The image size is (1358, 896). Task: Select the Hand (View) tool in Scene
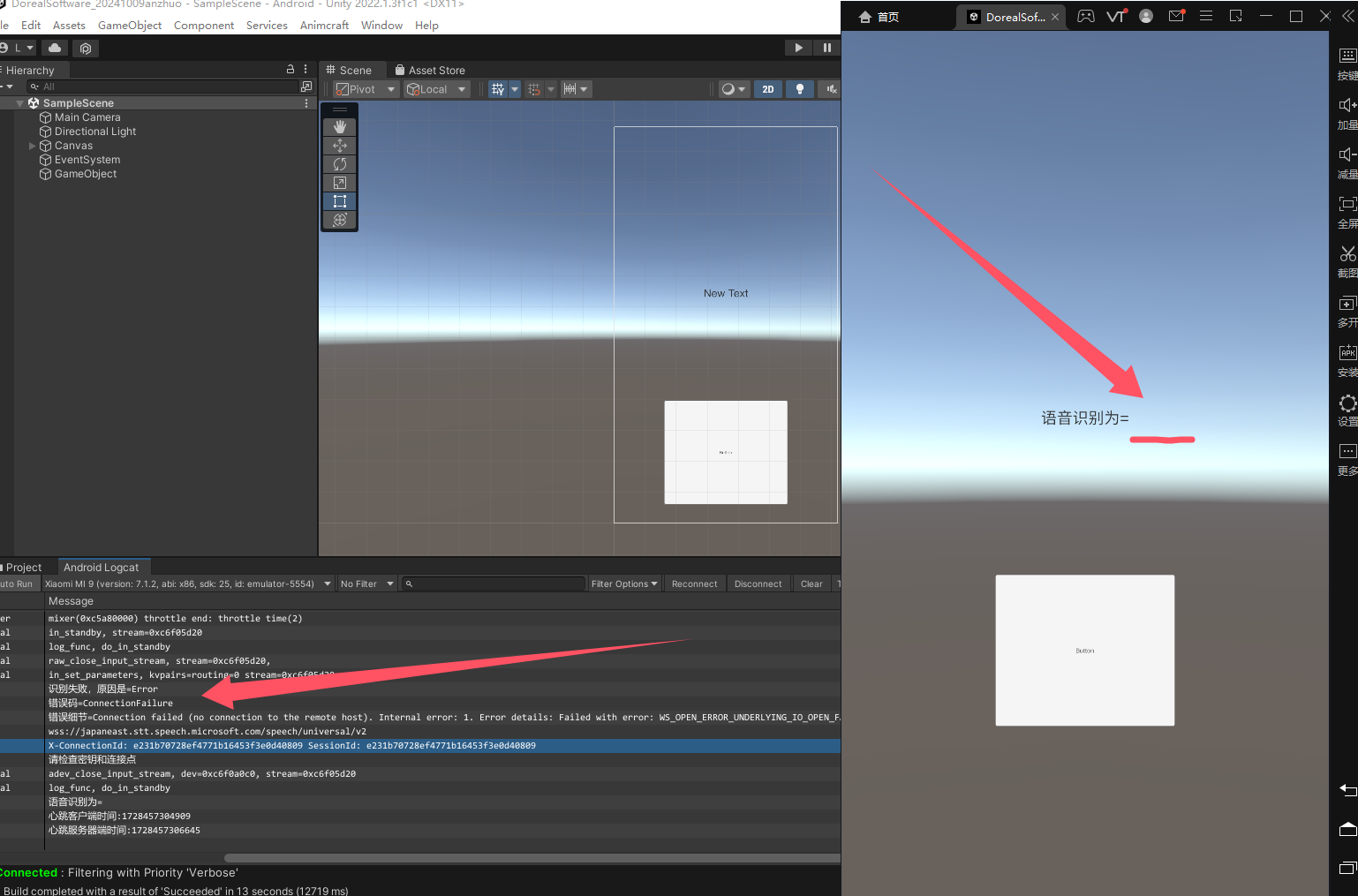pyautogui.click(x=340, y=127)
